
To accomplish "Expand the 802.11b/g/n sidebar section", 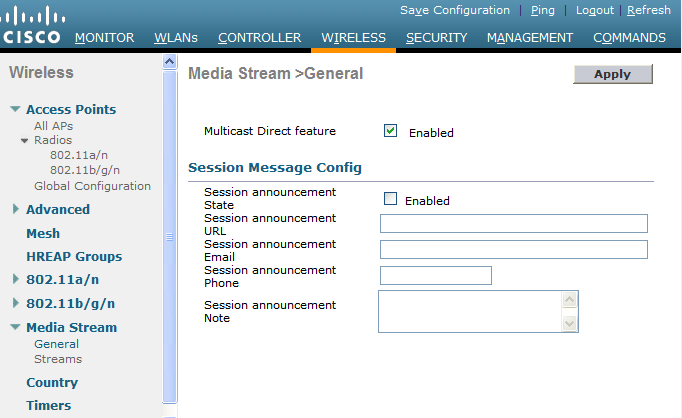I will click(15, 304).
